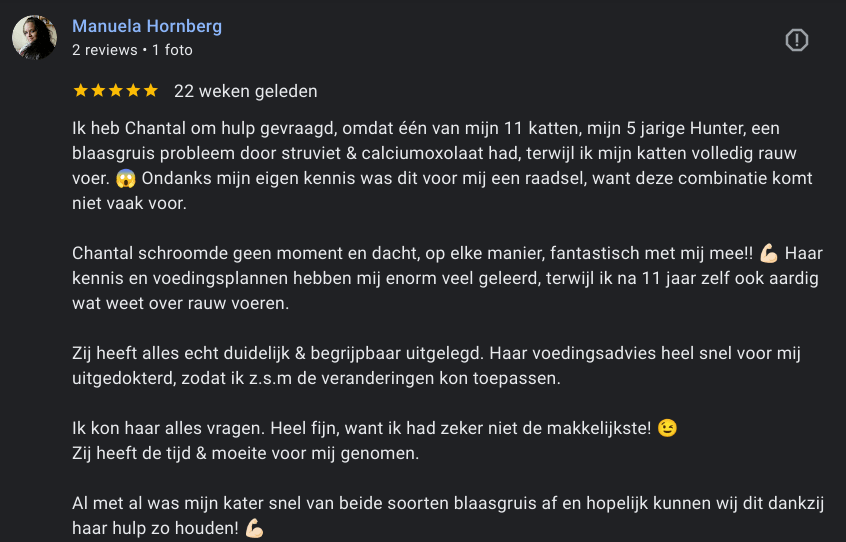Image resolution: width=846 pixels, height=542 pixels.
Task: Click the middle (third) rating star
Action: click(116, 91)
